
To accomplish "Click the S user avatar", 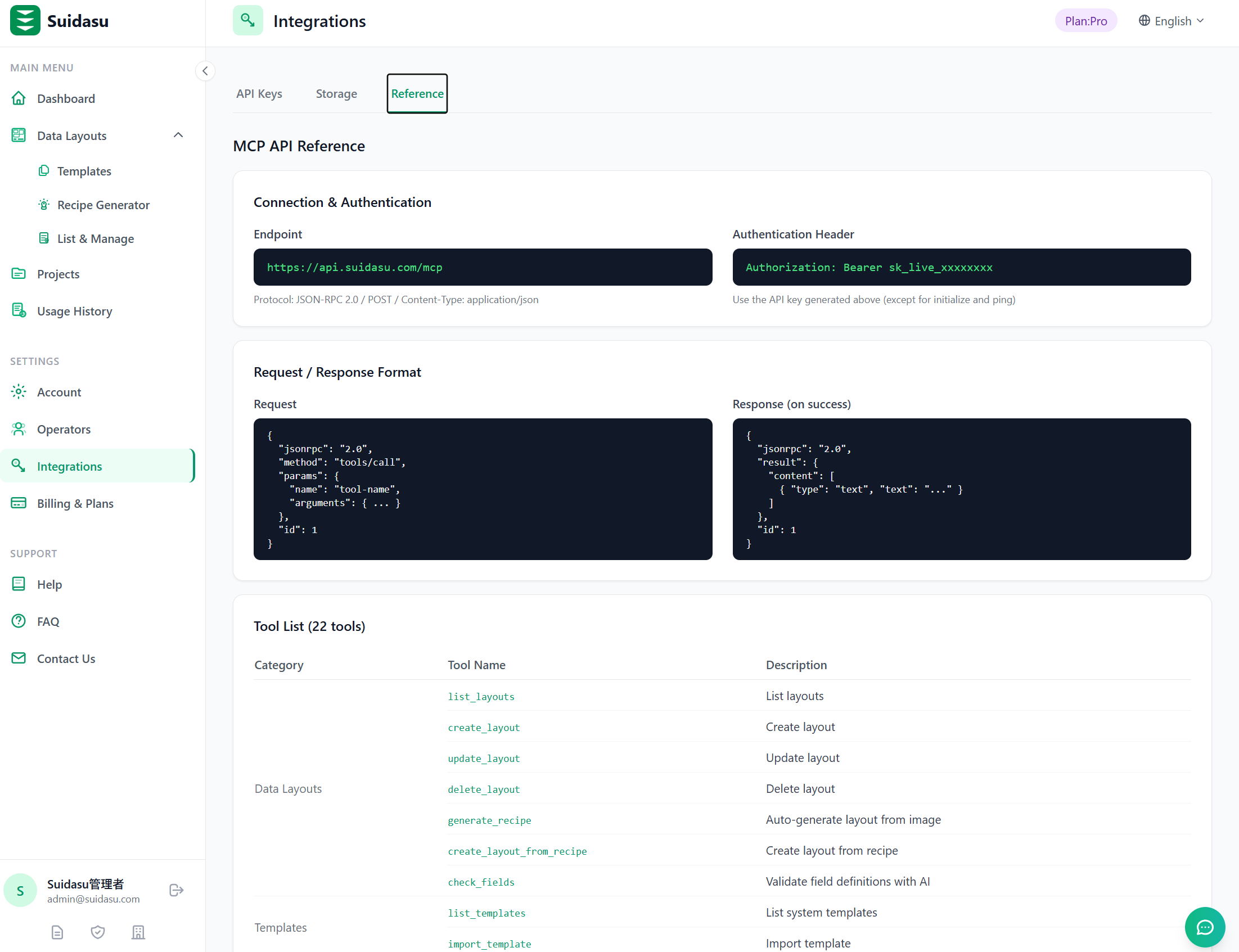I will (20, 890).
